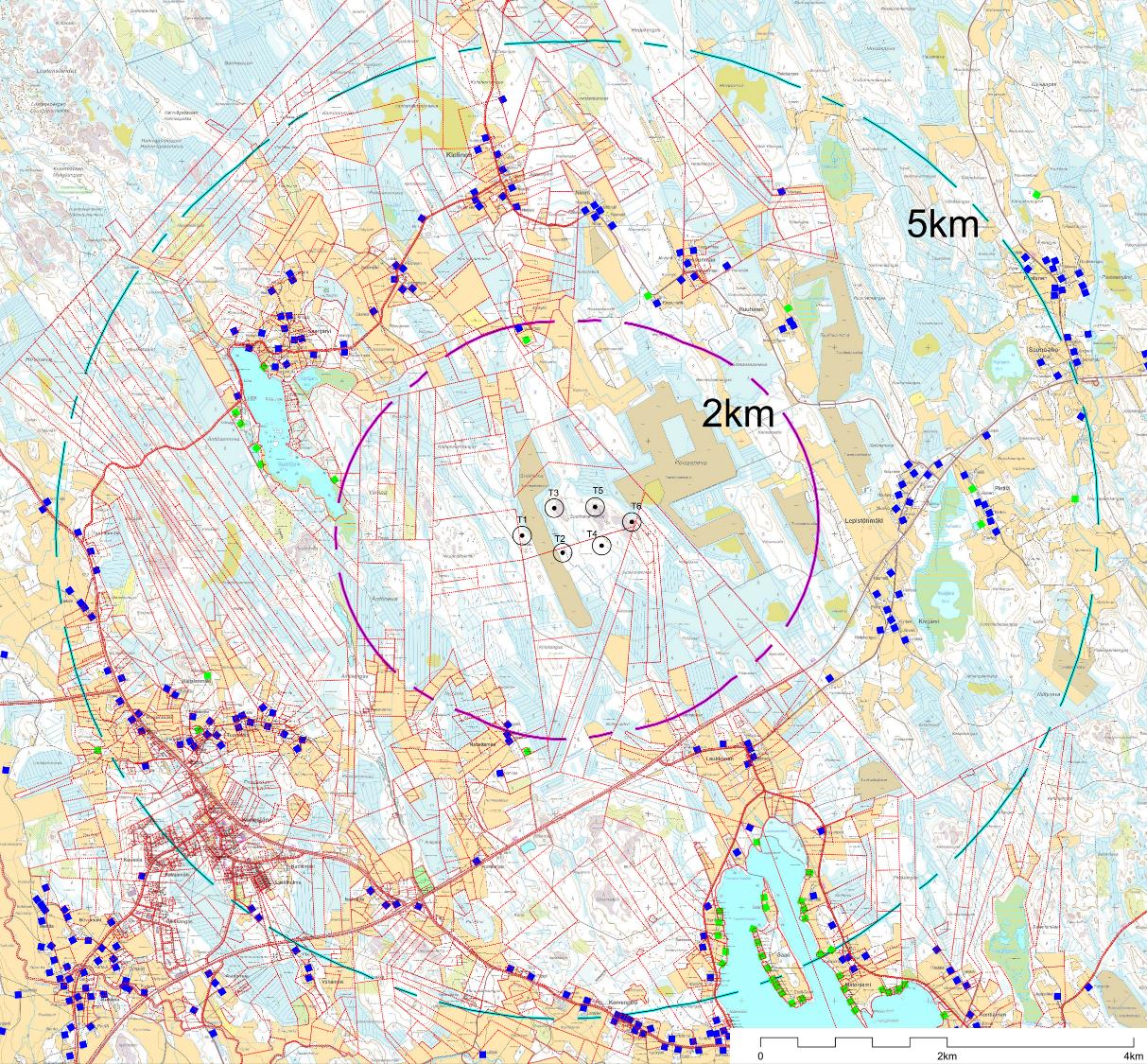Select the turbine T4 circle marker

600,546
